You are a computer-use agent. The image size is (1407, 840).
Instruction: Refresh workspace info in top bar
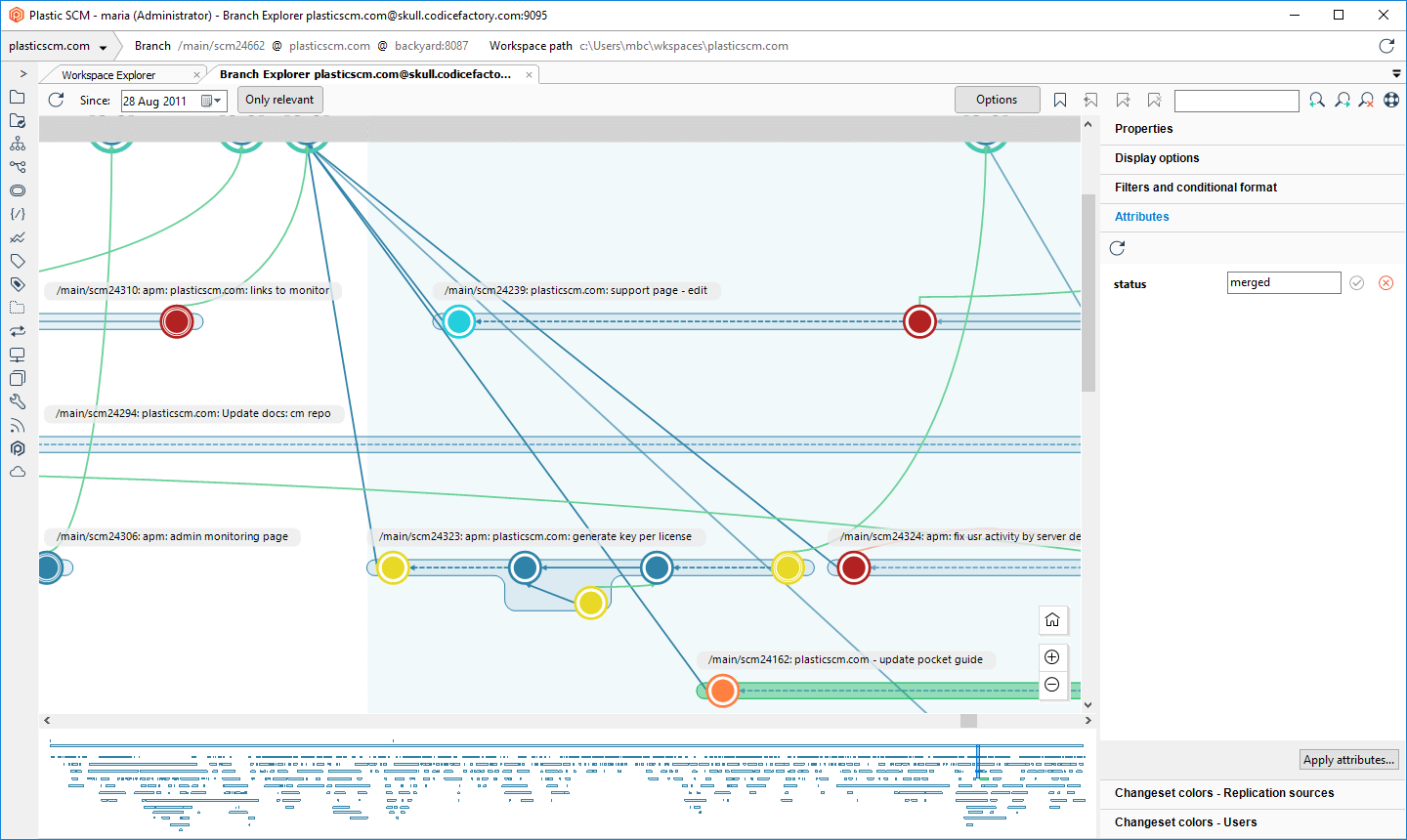coord(1386,46)
